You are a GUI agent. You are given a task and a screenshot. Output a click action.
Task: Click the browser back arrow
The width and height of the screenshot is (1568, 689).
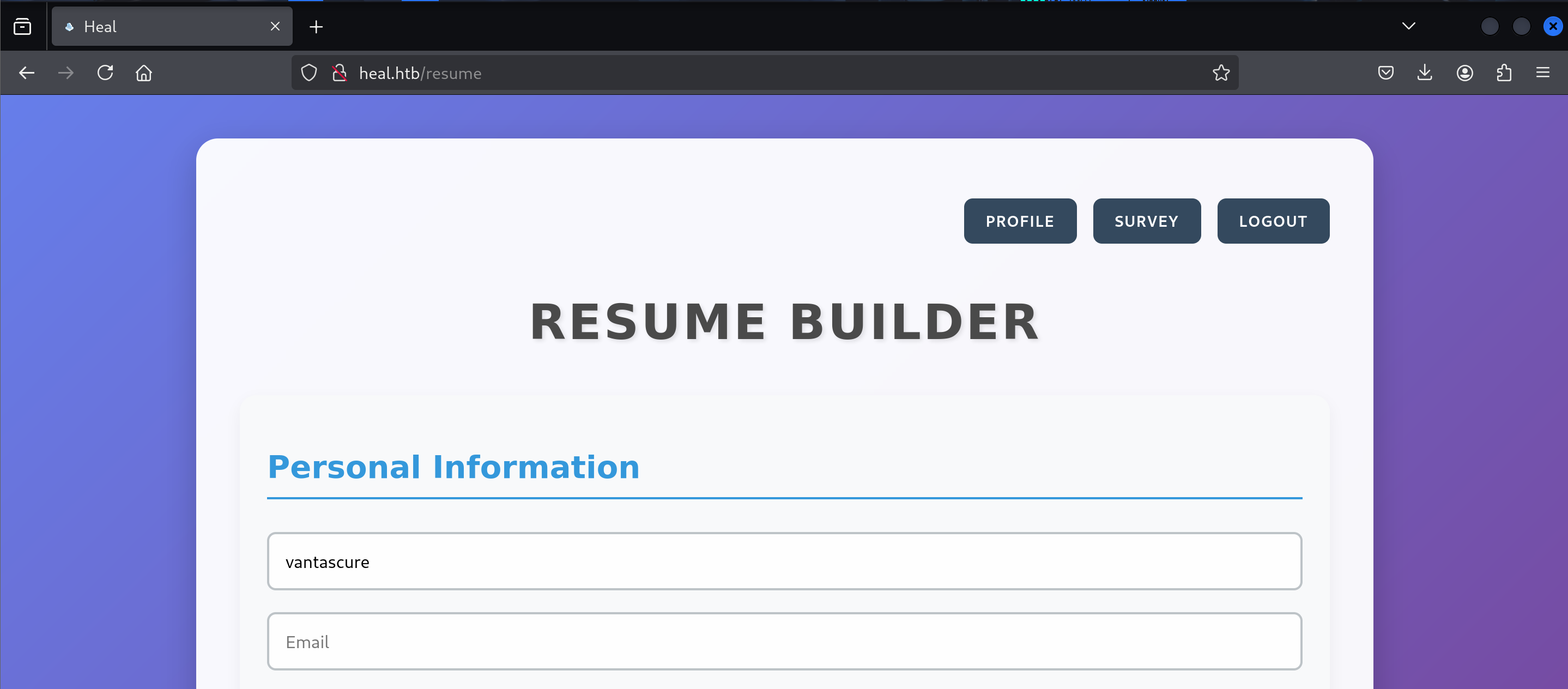point(27,73)
